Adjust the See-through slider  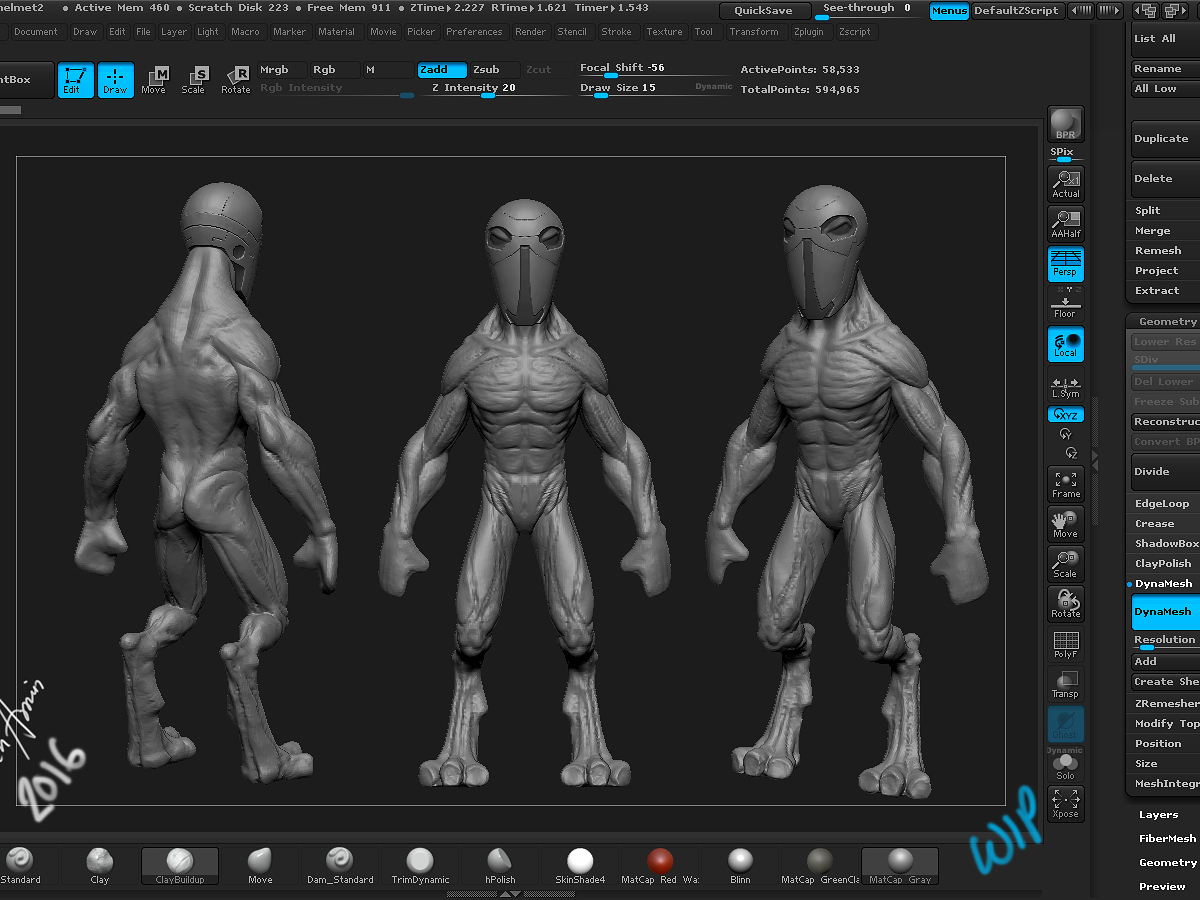(868, 10)
